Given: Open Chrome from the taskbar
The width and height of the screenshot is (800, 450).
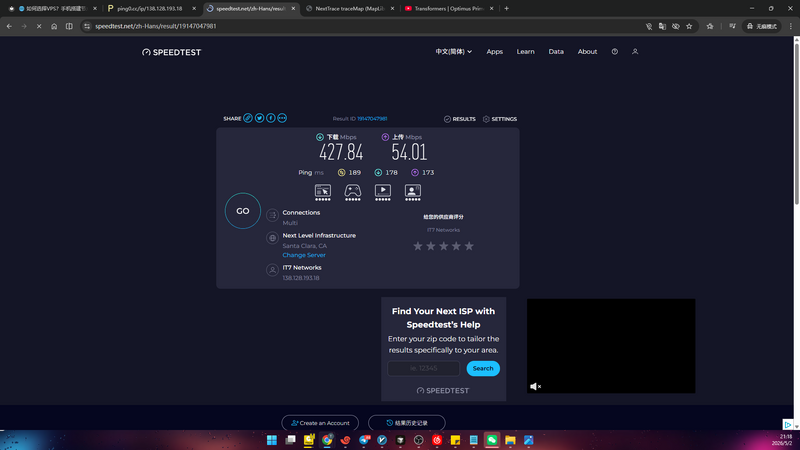Looking at the screenshot, I should tap(327, 440).
